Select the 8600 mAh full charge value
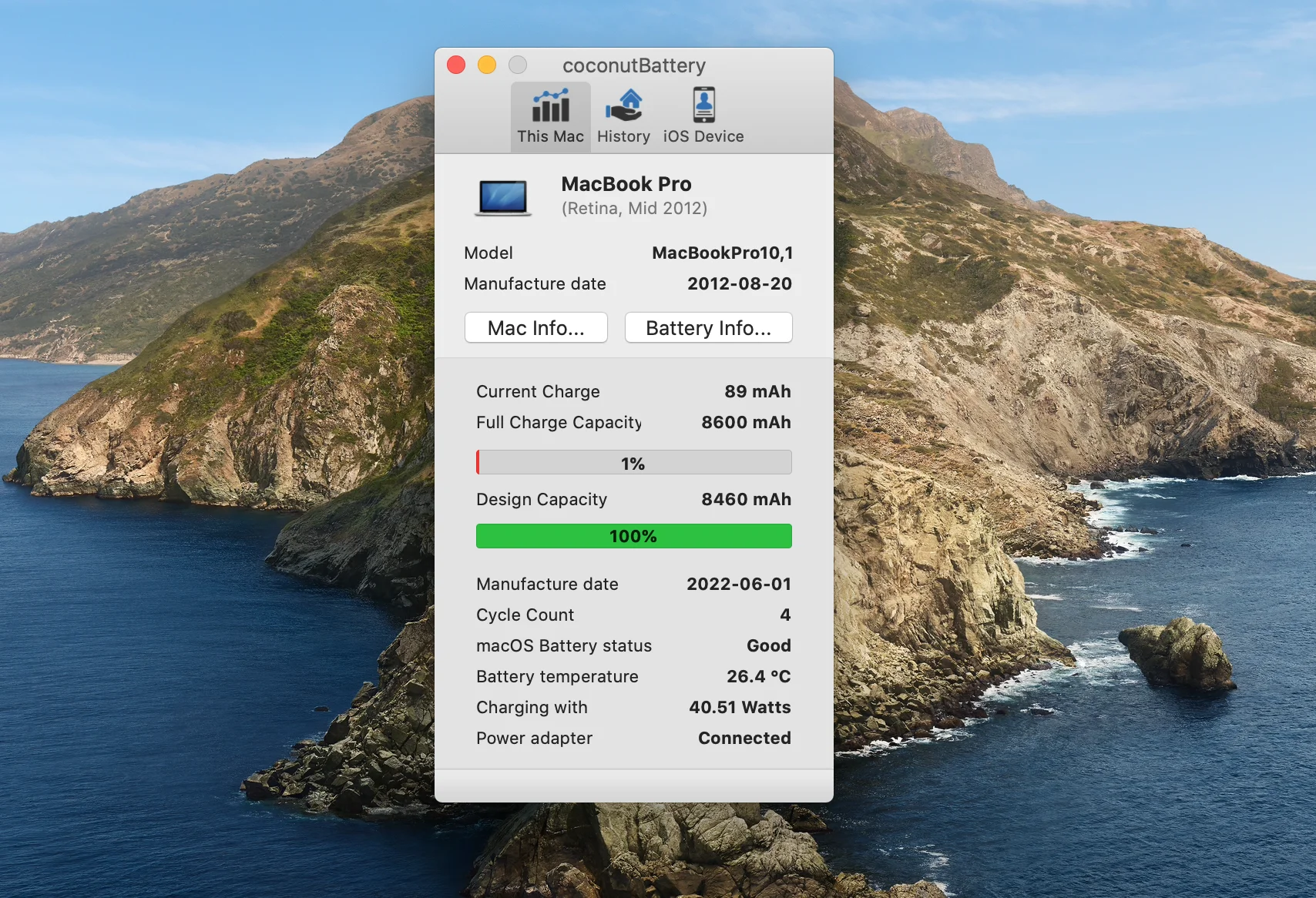This screenshot has height=898, width=1316. pos(746,422)
